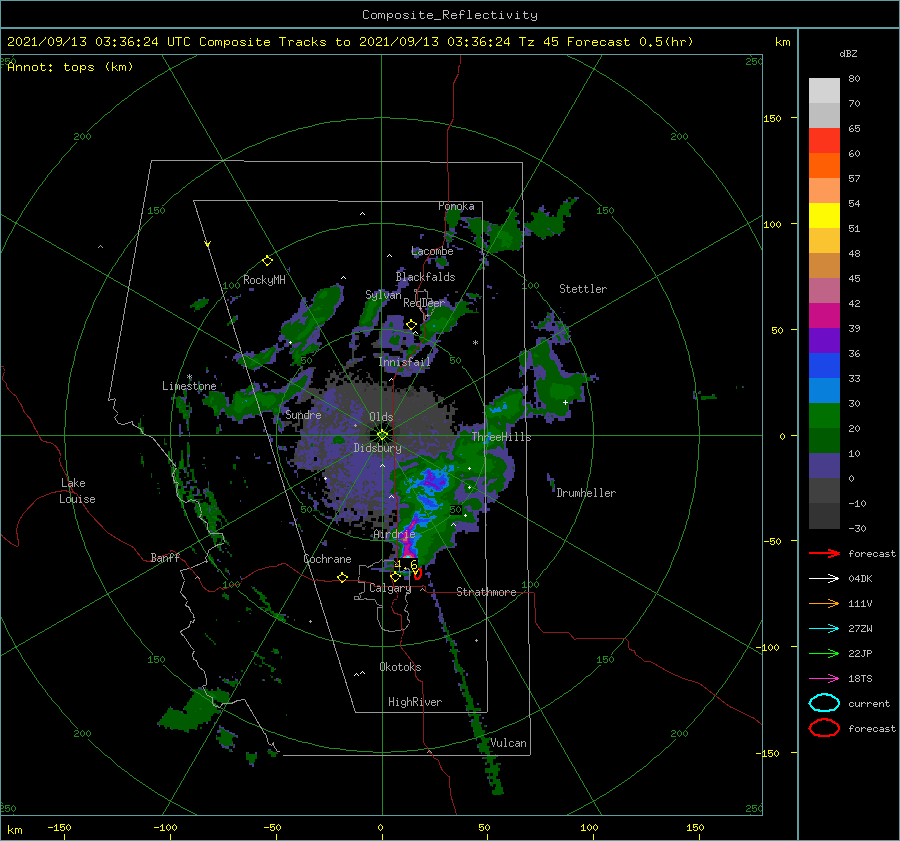Click the Lake Louise label

(77, 491)
